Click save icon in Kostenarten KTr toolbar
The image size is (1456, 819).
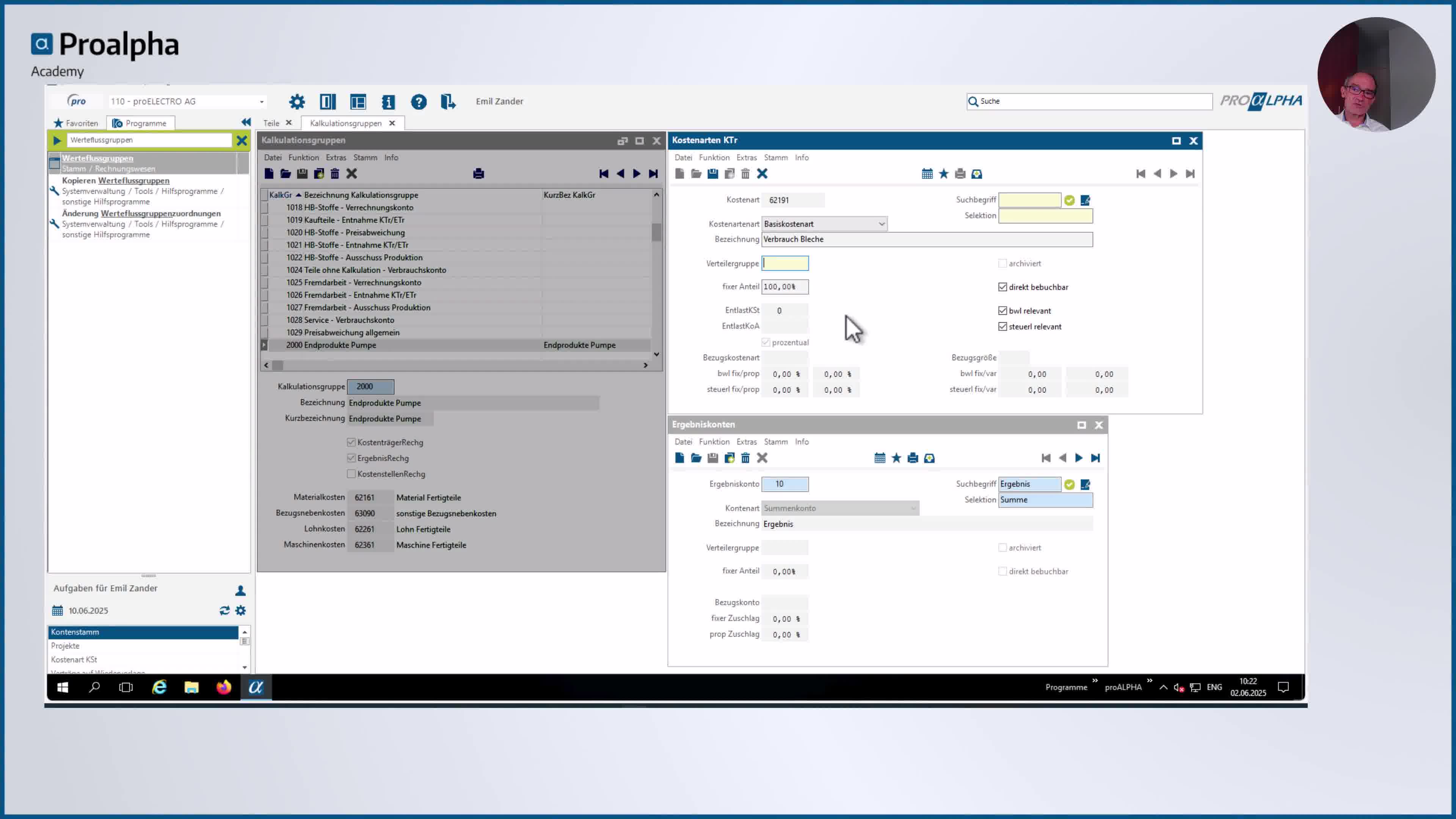(x=713, y=174)
